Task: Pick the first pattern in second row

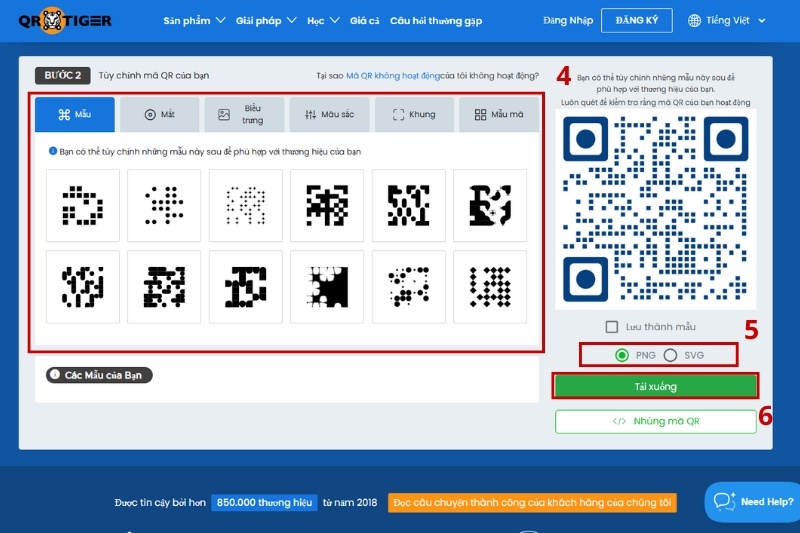Action: [x=83, y=287]
